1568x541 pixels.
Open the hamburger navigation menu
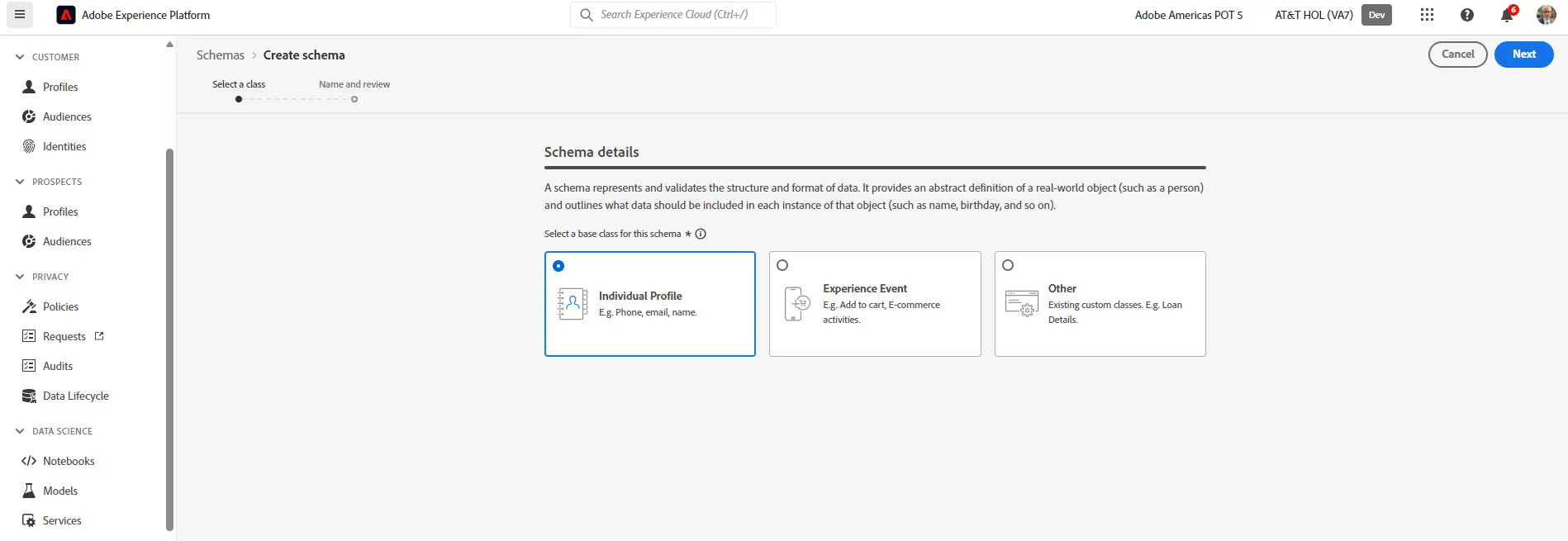pyautogui.click(x=20, y=15)
